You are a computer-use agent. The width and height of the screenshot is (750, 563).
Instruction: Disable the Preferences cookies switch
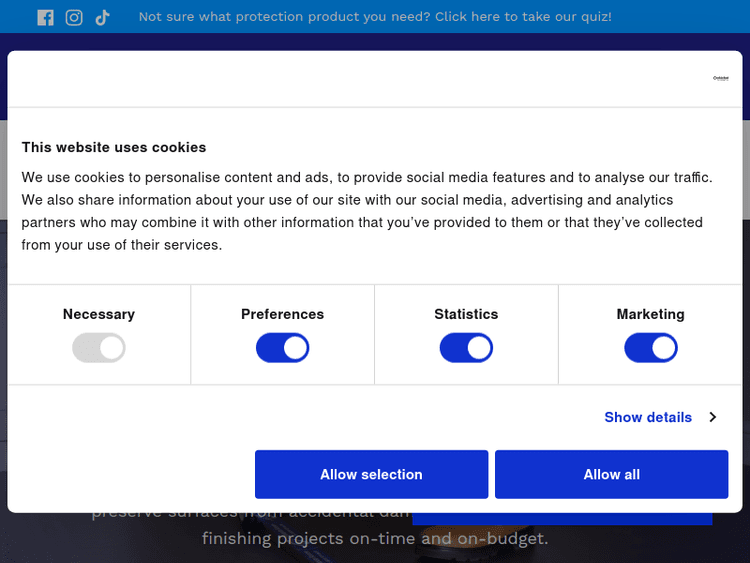(x=282, y=348)
